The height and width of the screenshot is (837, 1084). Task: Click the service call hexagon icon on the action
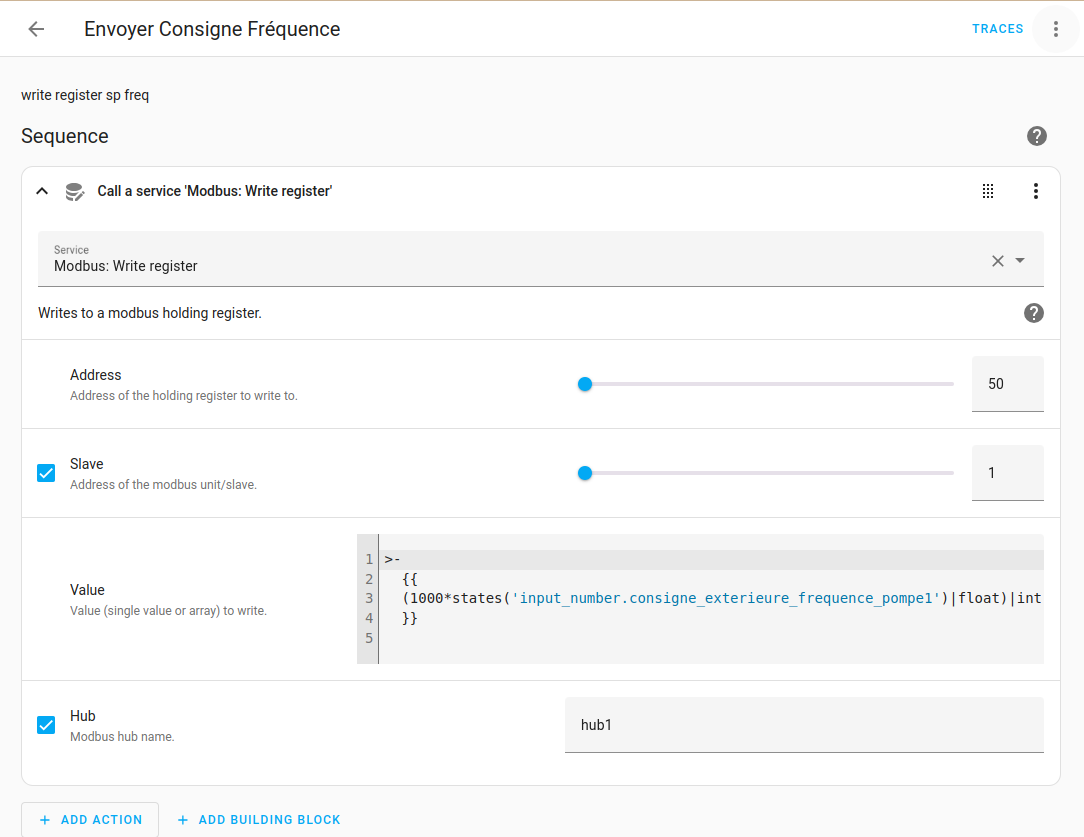[x=74, y=191]
